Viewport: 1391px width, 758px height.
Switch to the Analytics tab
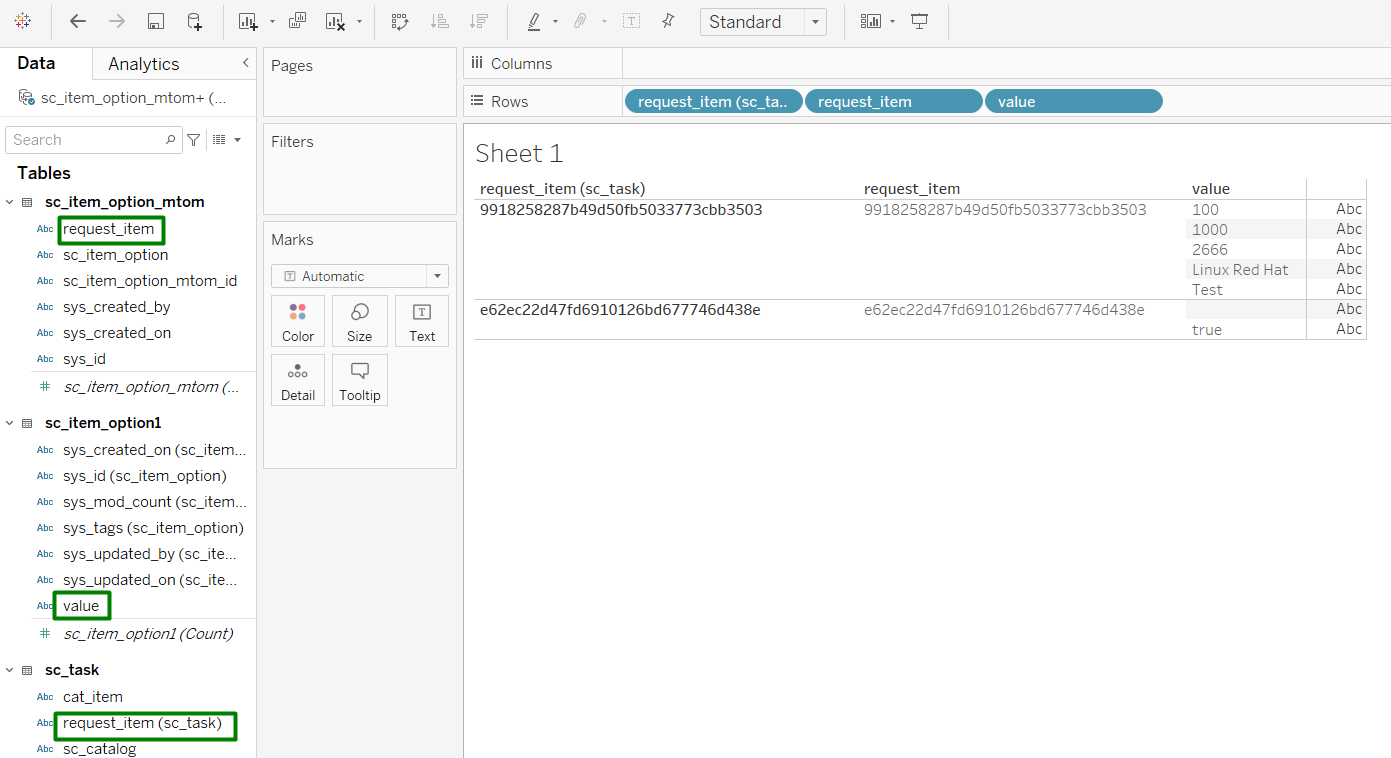[x=144, y=64]
